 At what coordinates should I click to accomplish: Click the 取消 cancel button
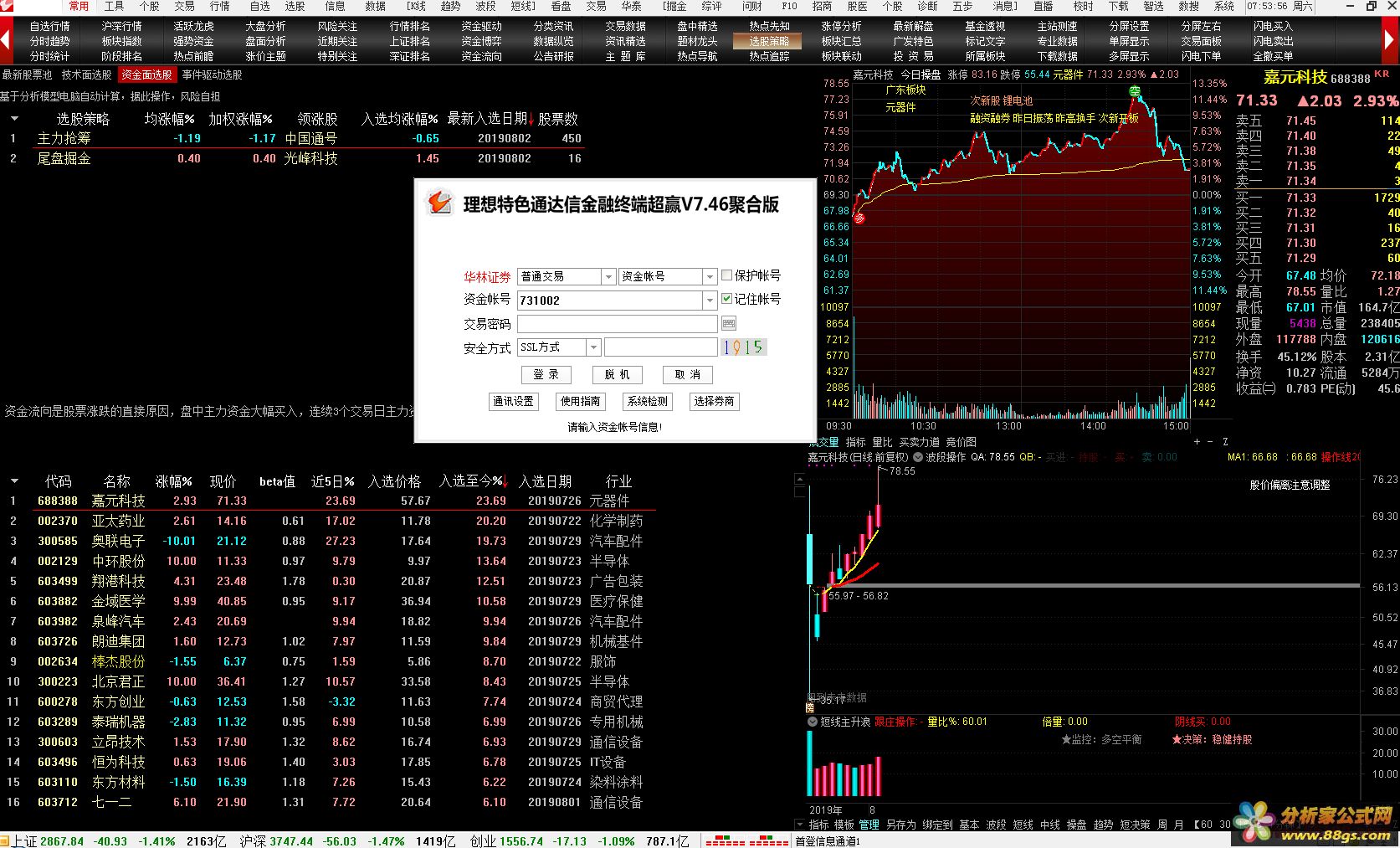(688, 374)
